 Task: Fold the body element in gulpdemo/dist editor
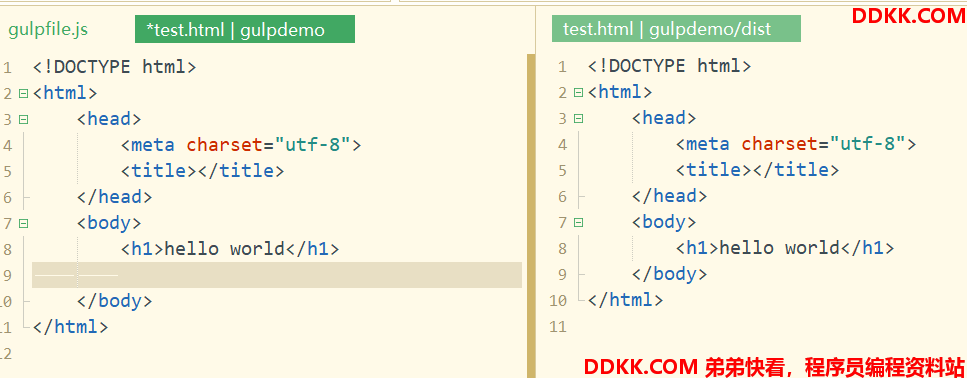coord(578,222)
